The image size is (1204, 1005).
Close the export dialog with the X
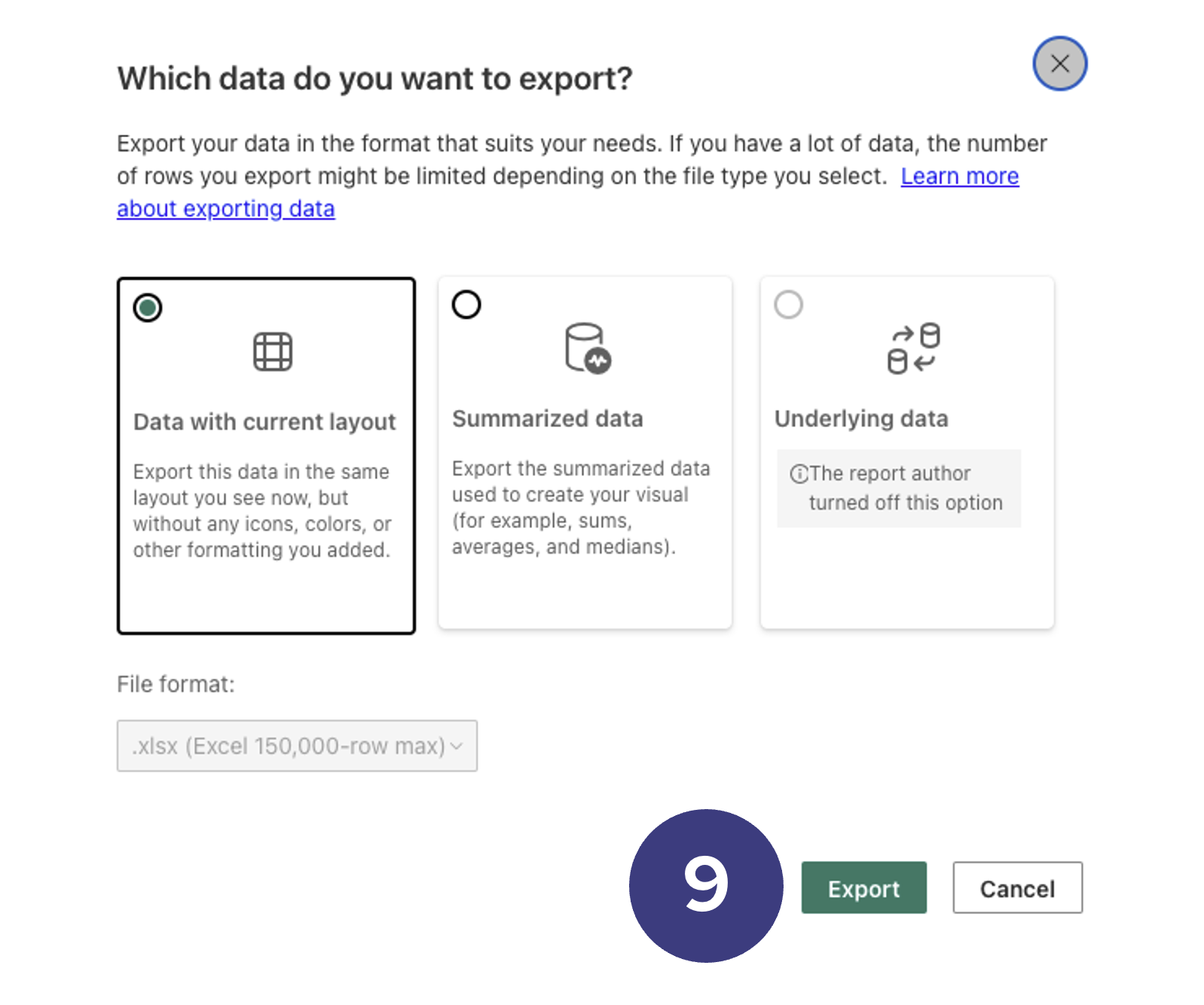click(1059, 63)
